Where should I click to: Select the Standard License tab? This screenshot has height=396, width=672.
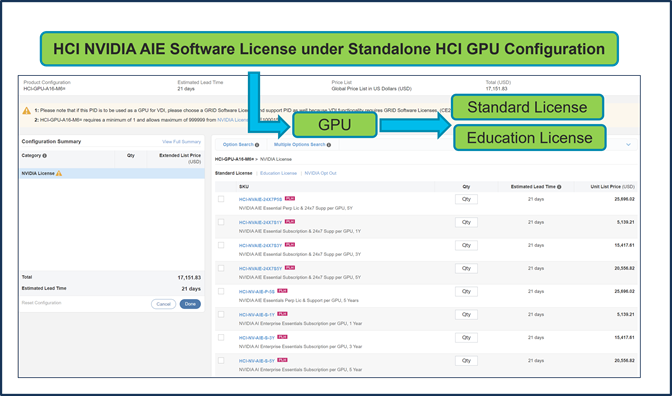(234, 173)
